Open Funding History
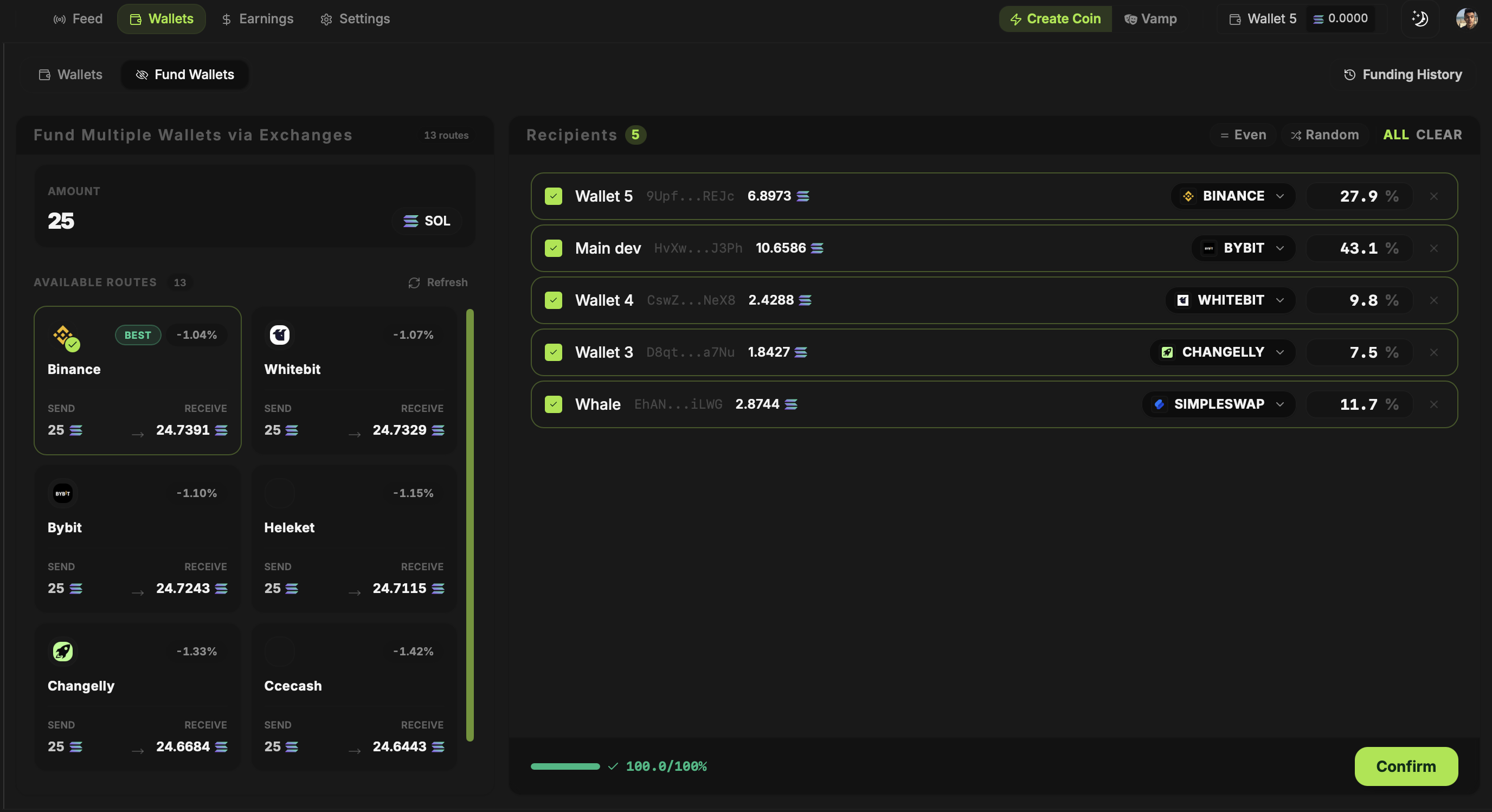This screenshot has height=812, width=1492. pos(1402,75)
